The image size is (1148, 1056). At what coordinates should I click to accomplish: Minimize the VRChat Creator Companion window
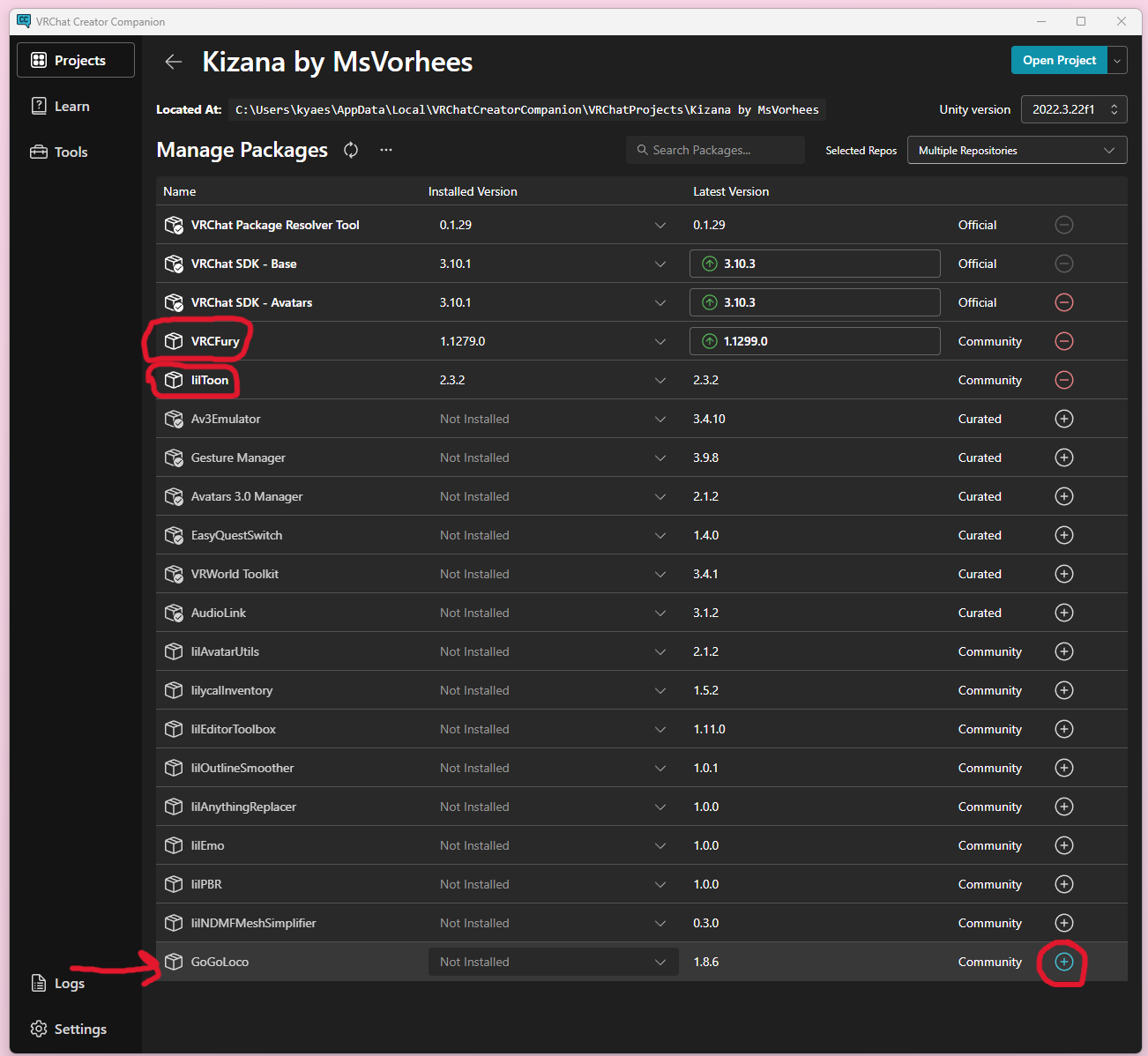coord(1041,21)
